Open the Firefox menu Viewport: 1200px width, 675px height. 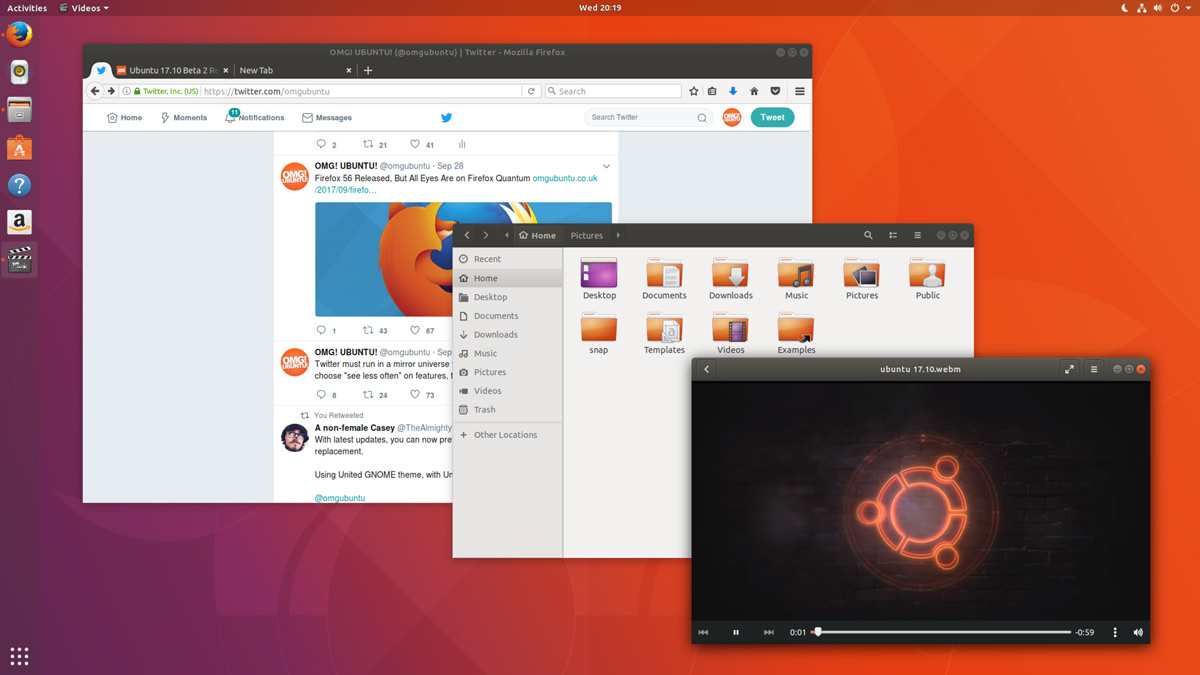[x=798, y=90]
